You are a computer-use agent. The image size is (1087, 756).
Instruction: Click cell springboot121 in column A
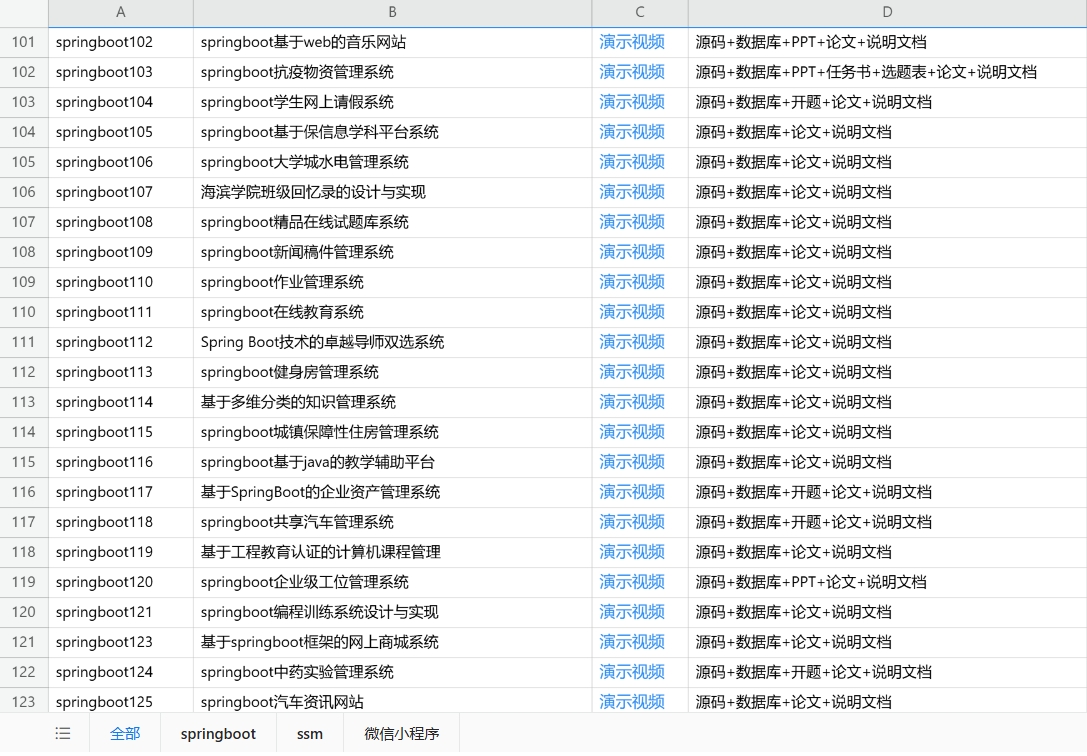point(121,612)
